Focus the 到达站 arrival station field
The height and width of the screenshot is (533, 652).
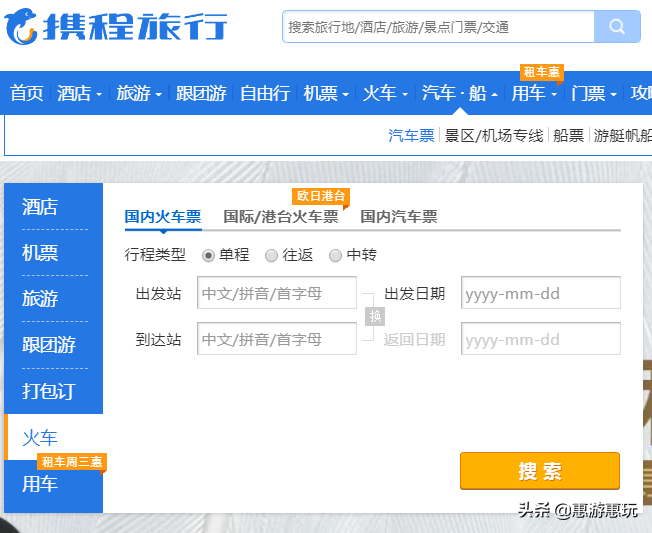tap(277, 338)
